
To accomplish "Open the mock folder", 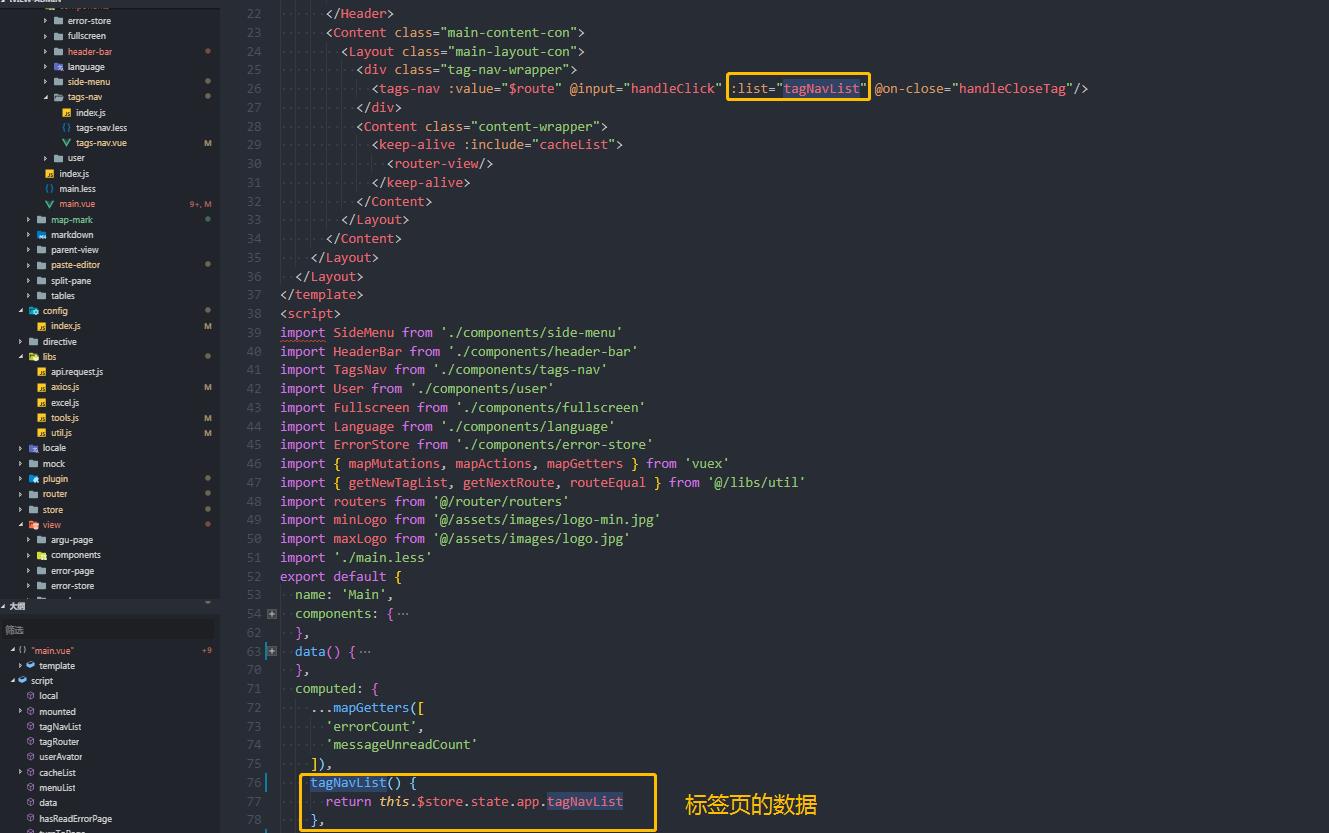I will (54, 464).
